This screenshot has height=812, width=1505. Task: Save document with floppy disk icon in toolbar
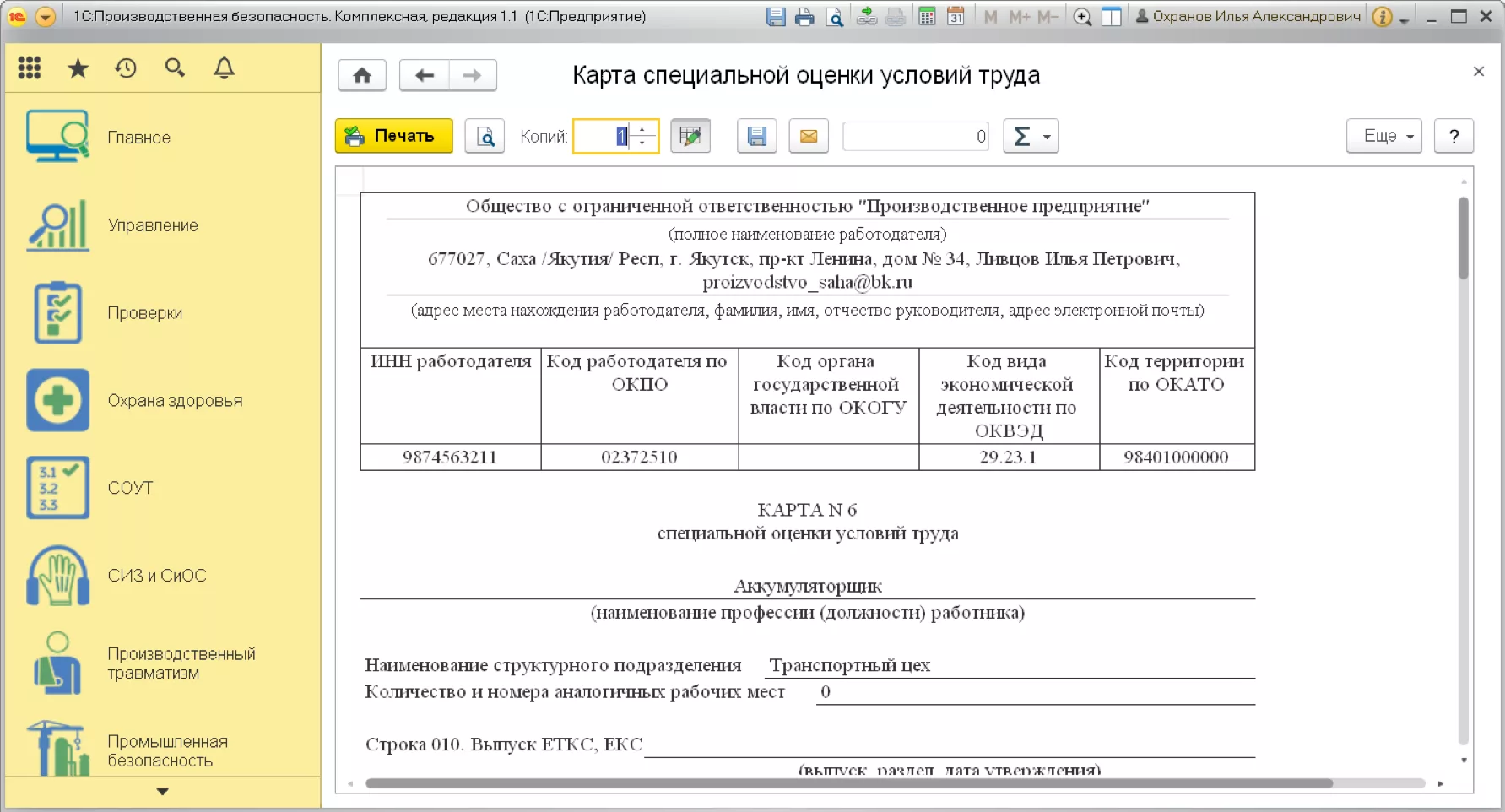tap(757, 136)
